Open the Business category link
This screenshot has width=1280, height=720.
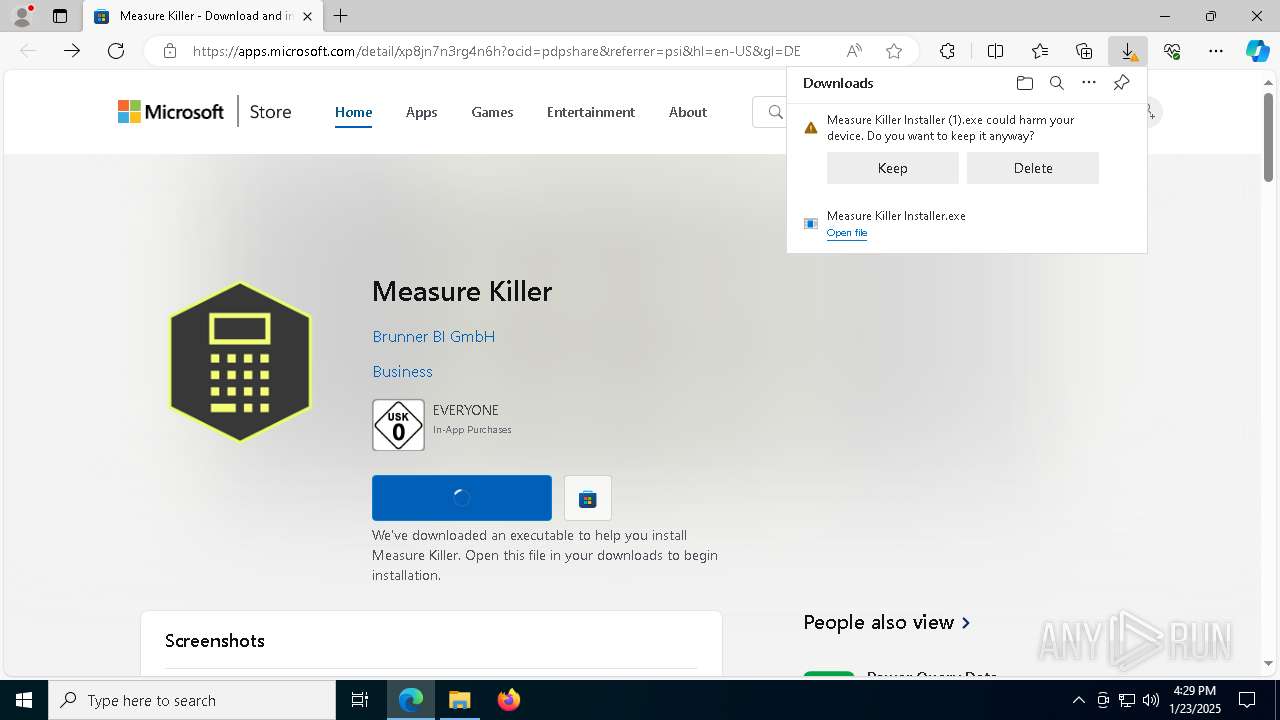(x=402, y=372)
